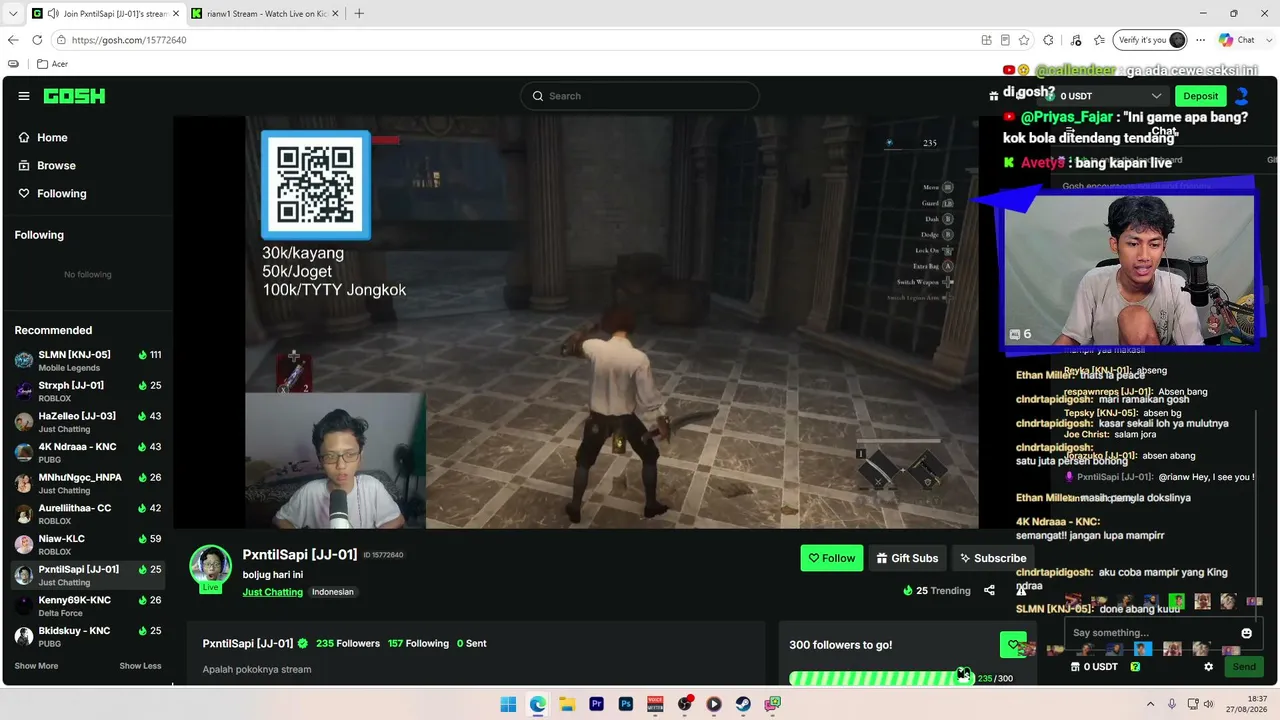
Task: Subscribe to PxntilSapi channel
Action: pyautogui.click(x=993, y=558)
